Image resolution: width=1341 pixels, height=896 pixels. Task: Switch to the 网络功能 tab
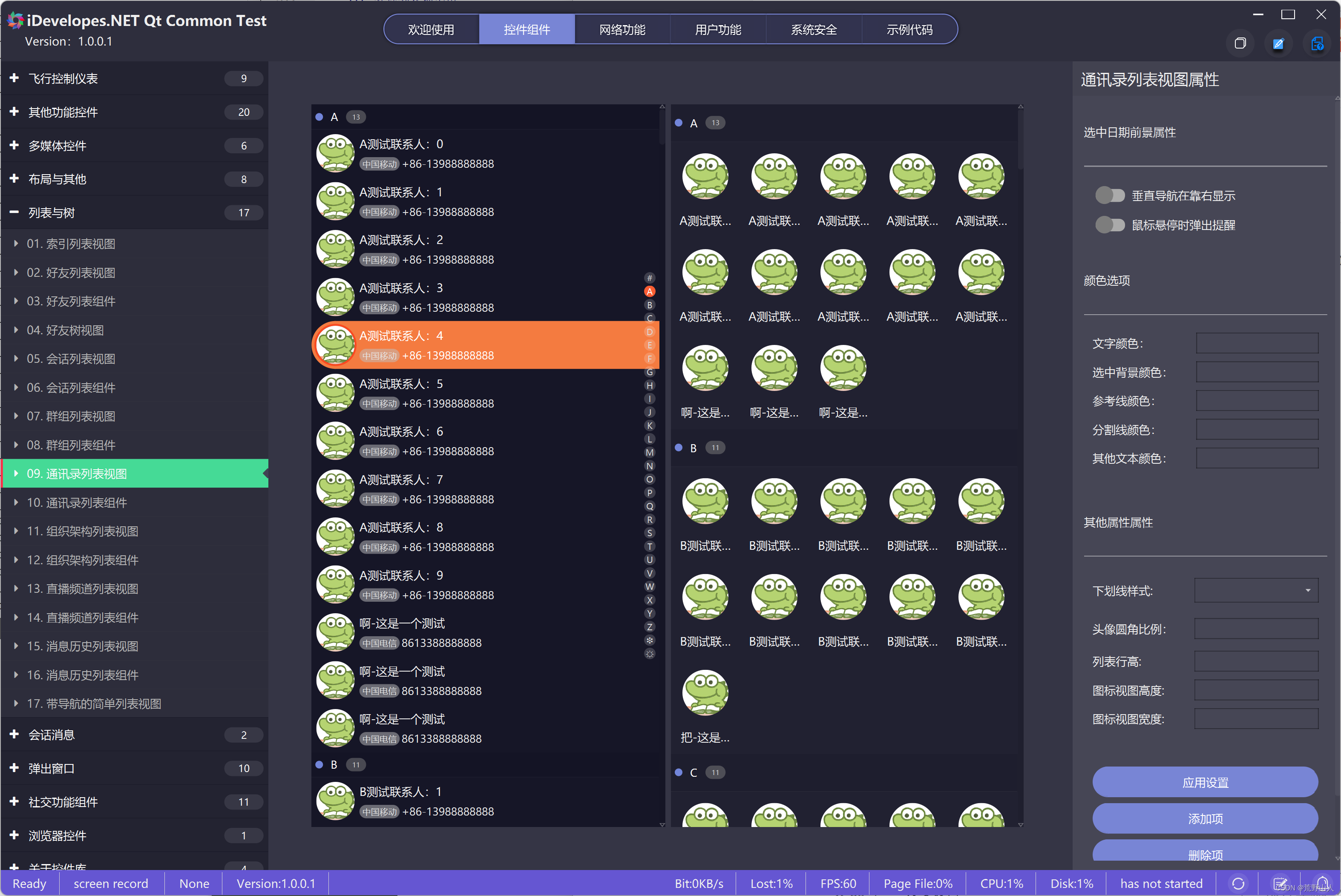point(622,30)
